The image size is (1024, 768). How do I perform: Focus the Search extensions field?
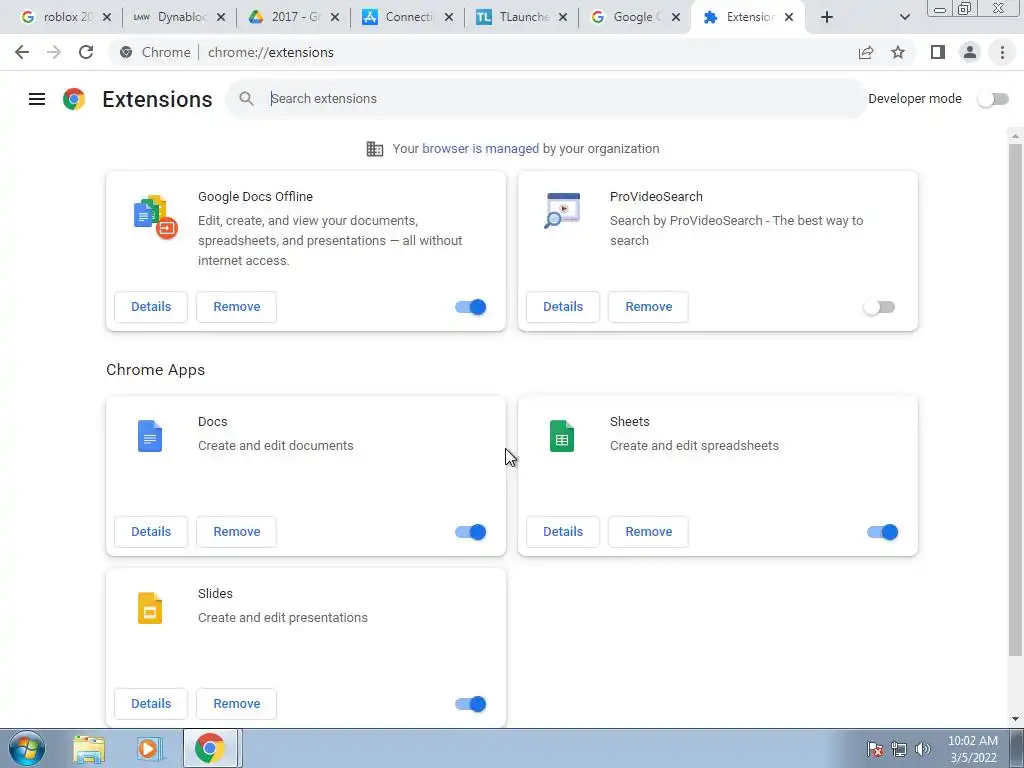[546, 99]
